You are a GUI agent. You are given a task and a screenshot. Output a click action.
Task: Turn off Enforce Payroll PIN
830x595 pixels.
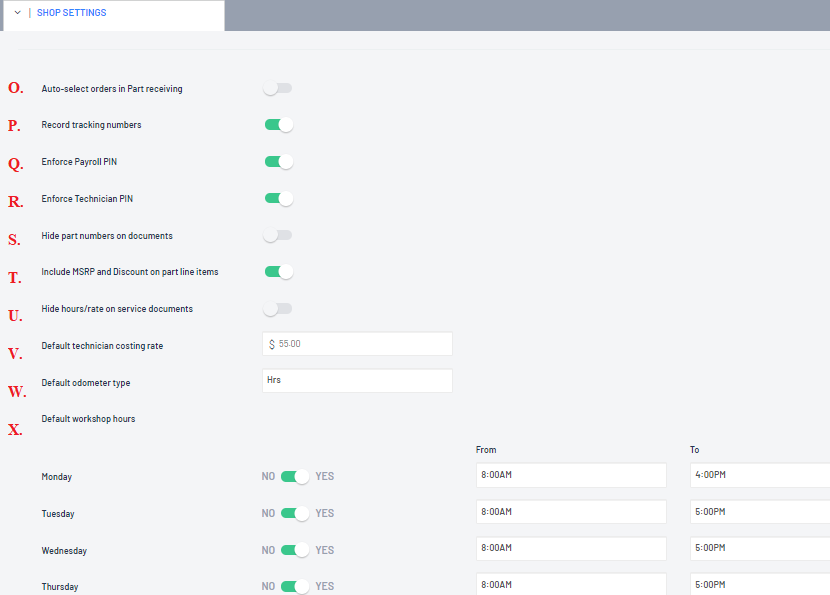point(278,162)
